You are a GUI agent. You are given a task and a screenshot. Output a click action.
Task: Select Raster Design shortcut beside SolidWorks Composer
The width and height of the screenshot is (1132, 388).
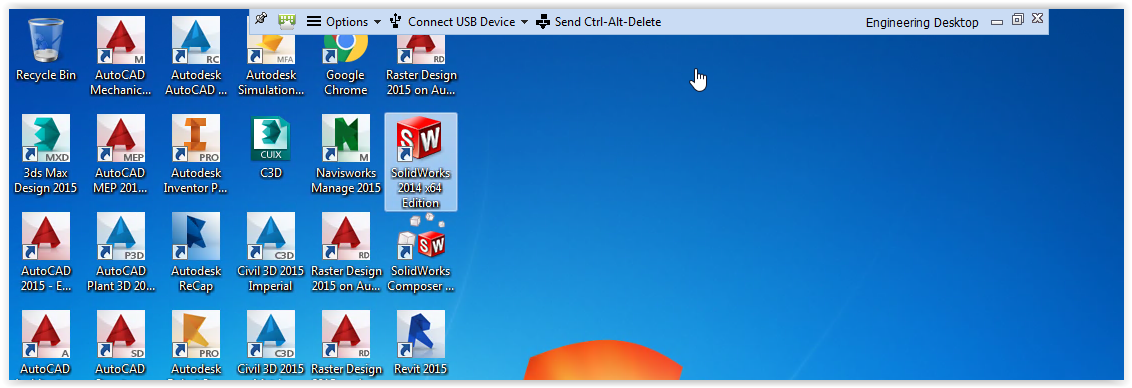coord(346,253)
